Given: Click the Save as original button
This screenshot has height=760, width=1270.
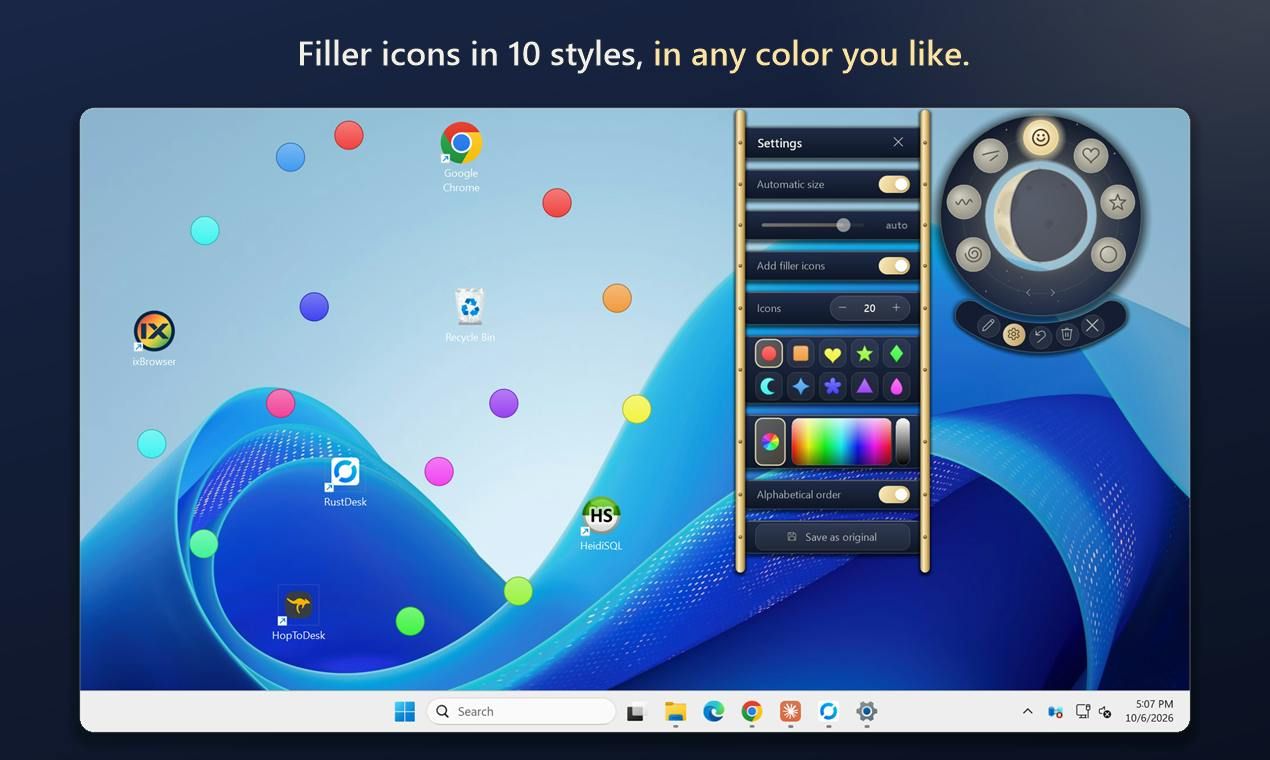Looking at the screenshot, I should pyautogui.click(x=832, y=537).
